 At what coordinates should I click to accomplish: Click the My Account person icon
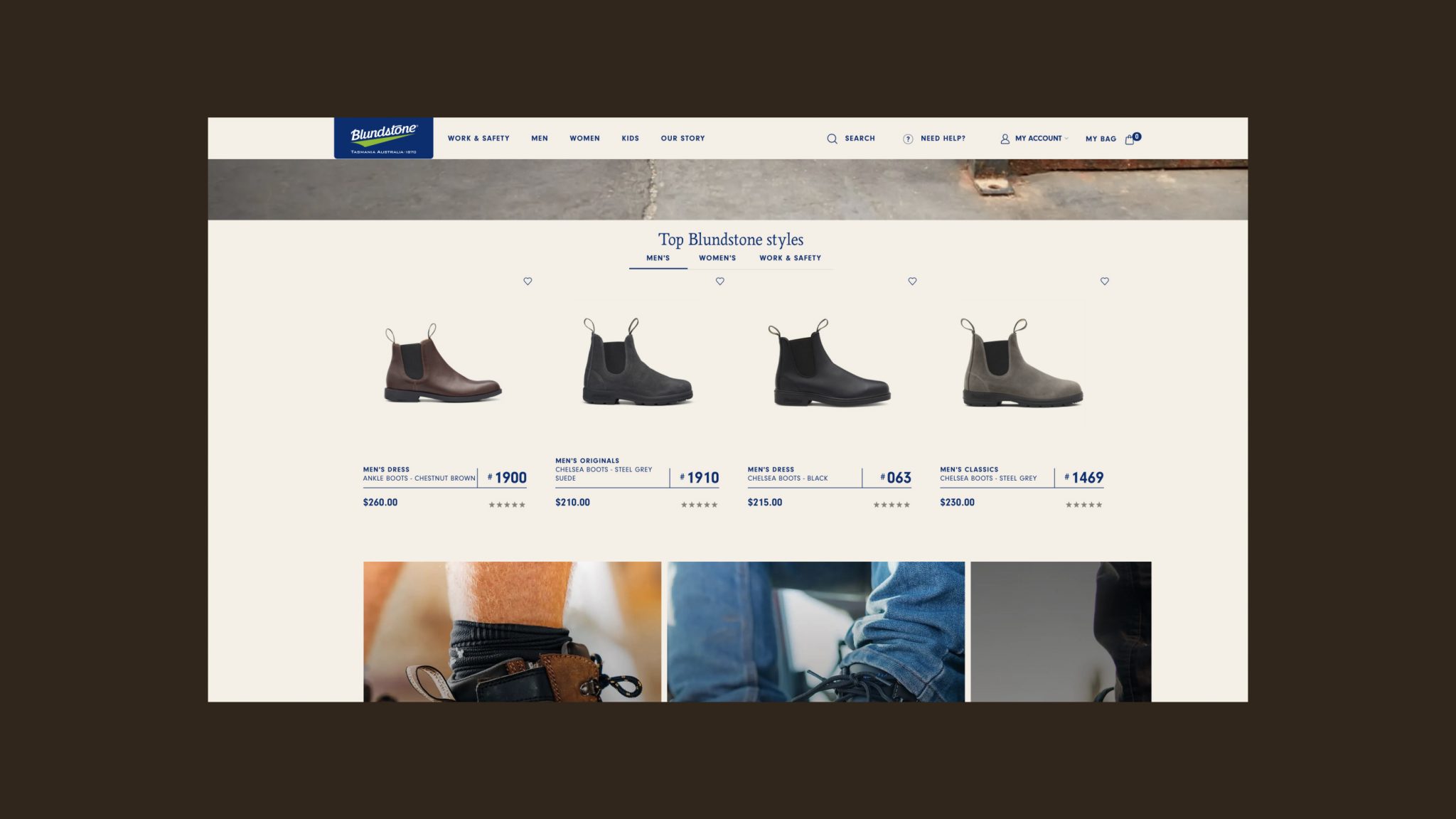coord(1005,139)
